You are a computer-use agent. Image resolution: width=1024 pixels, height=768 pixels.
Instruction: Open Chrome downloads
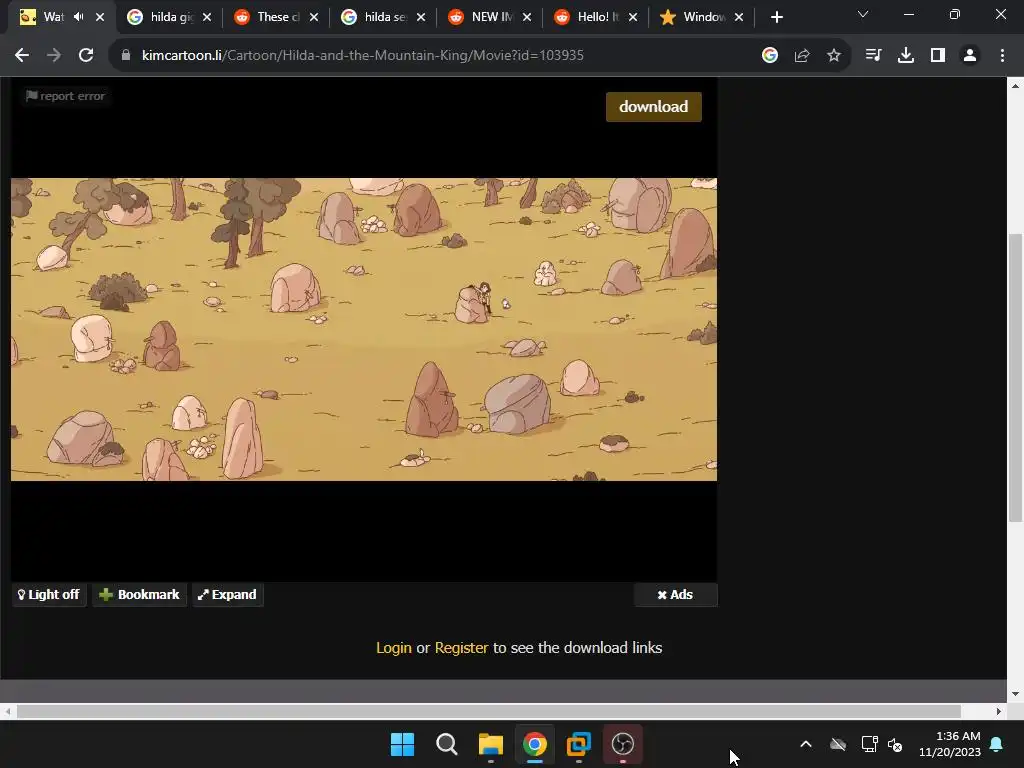tap(906, 56)
